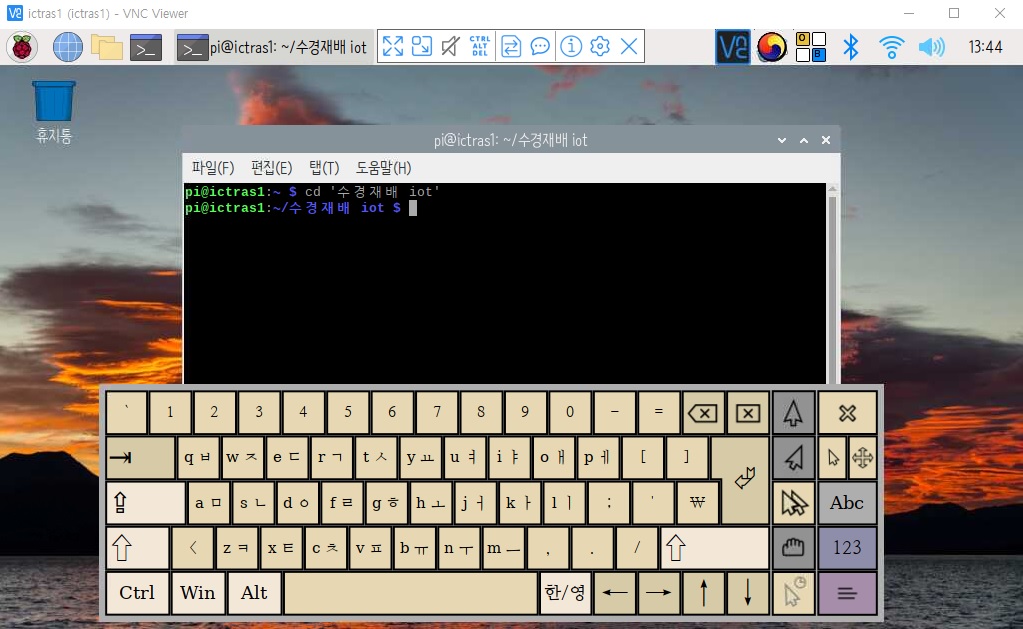Tap the boxed X key beside backspace
1023x629 pixels.
click(748, 412)
